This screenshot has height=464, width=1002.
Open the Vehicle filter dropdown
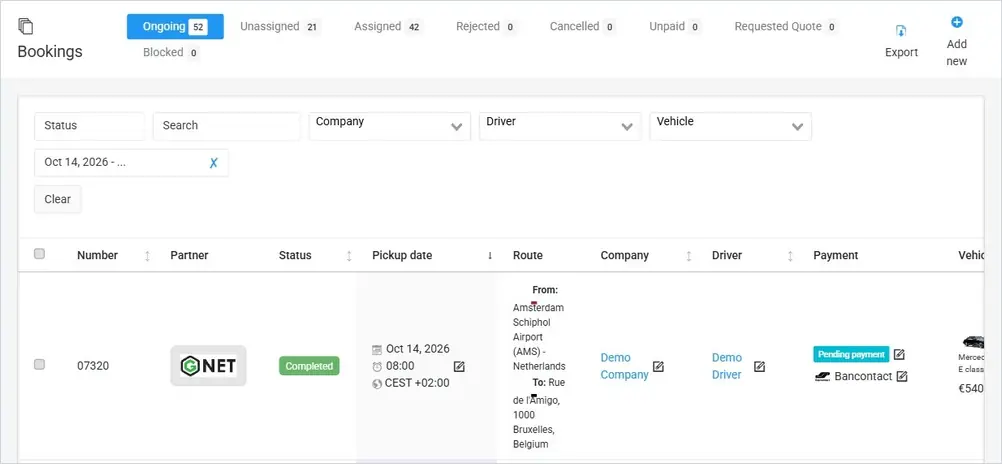point(730,127)
